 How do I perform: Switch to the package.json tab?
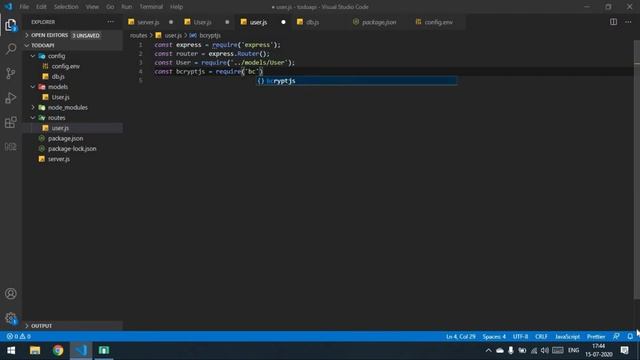click(x=375, y=22)
